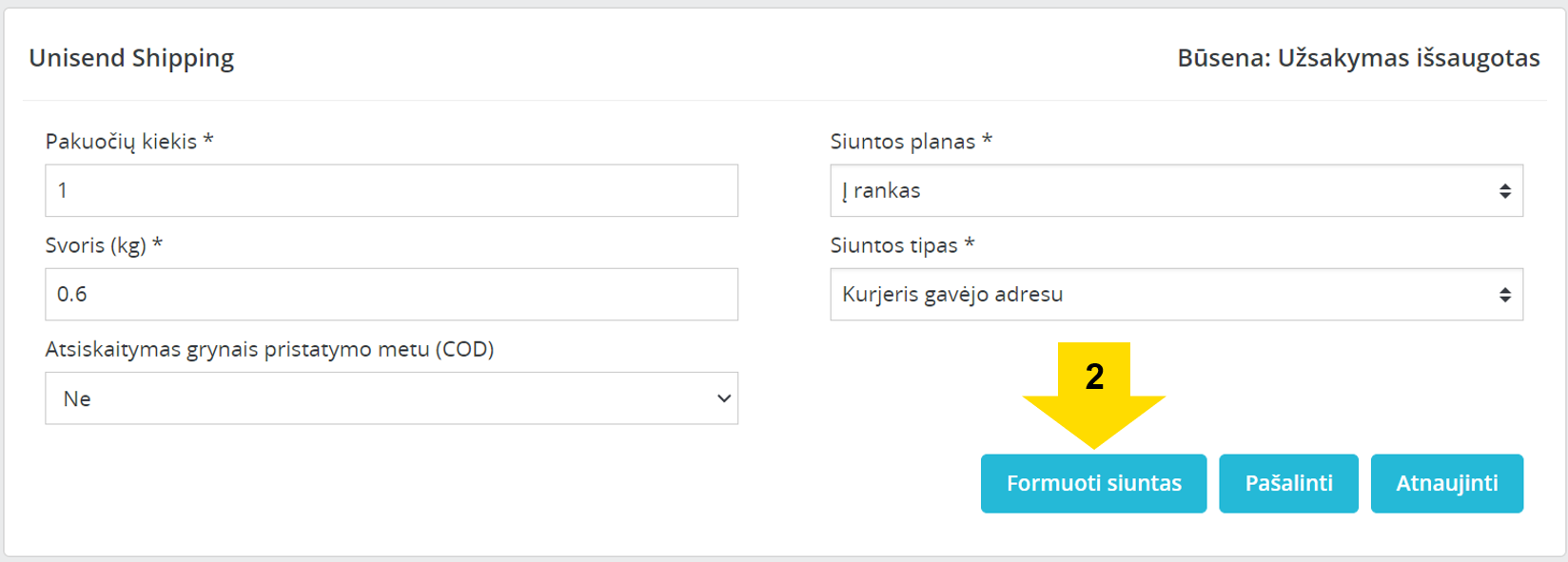1568x562 pixels.
Task: Click the up-down arrows icon in Siuntos tipas
Action: point(1504,295)
